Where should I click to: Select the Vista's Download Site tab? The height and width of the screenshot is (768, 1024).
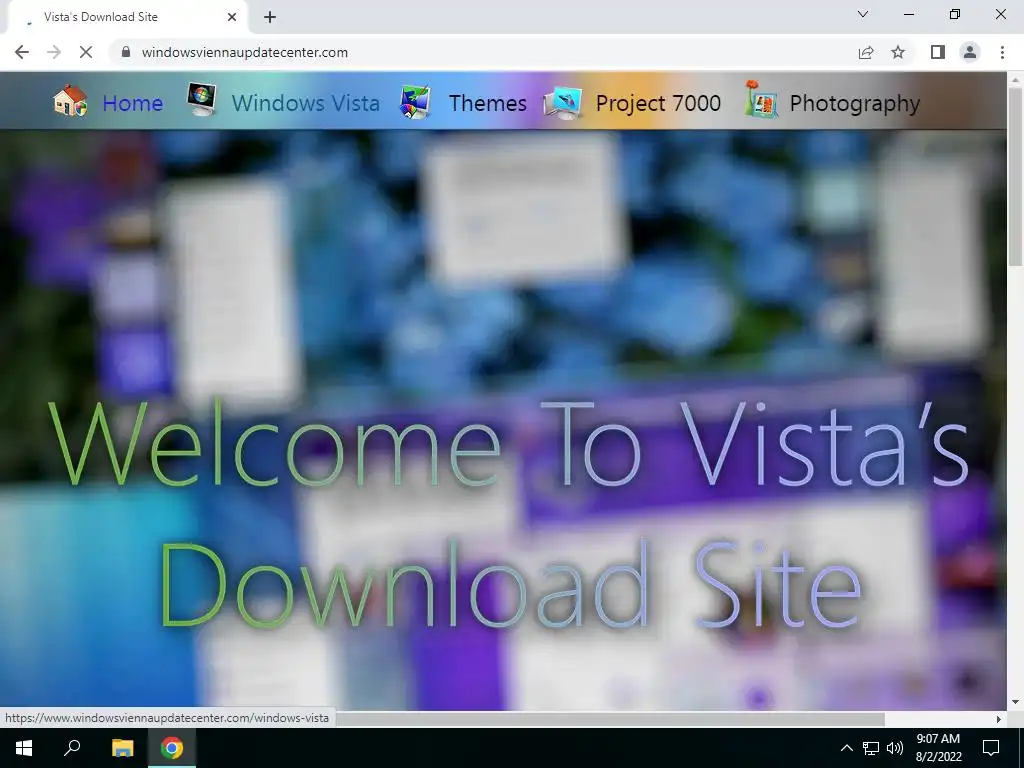127,17
